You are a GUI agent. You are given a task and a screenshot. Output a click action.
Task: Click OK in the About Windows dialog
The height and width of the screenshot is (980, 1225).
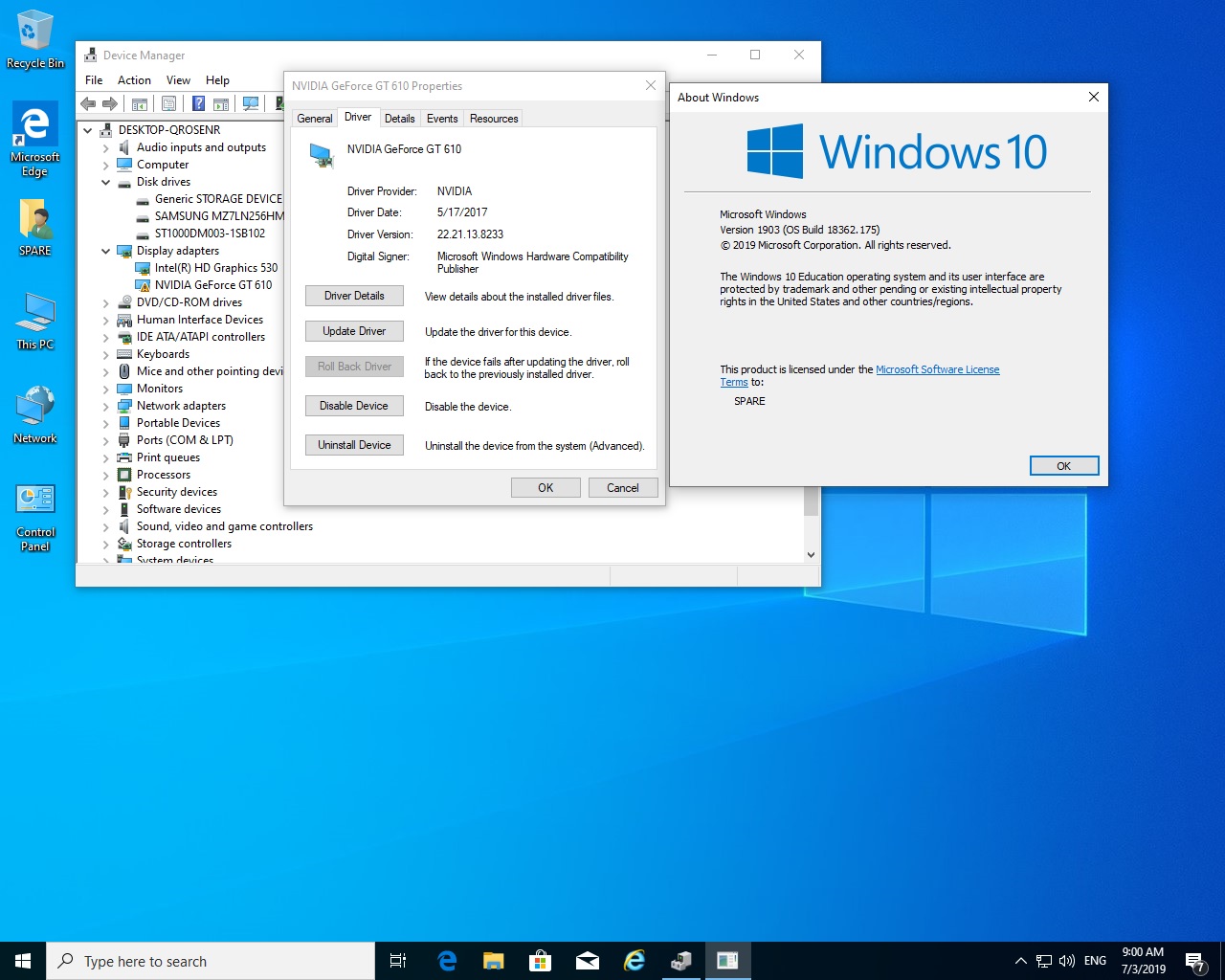[1064, 466]
